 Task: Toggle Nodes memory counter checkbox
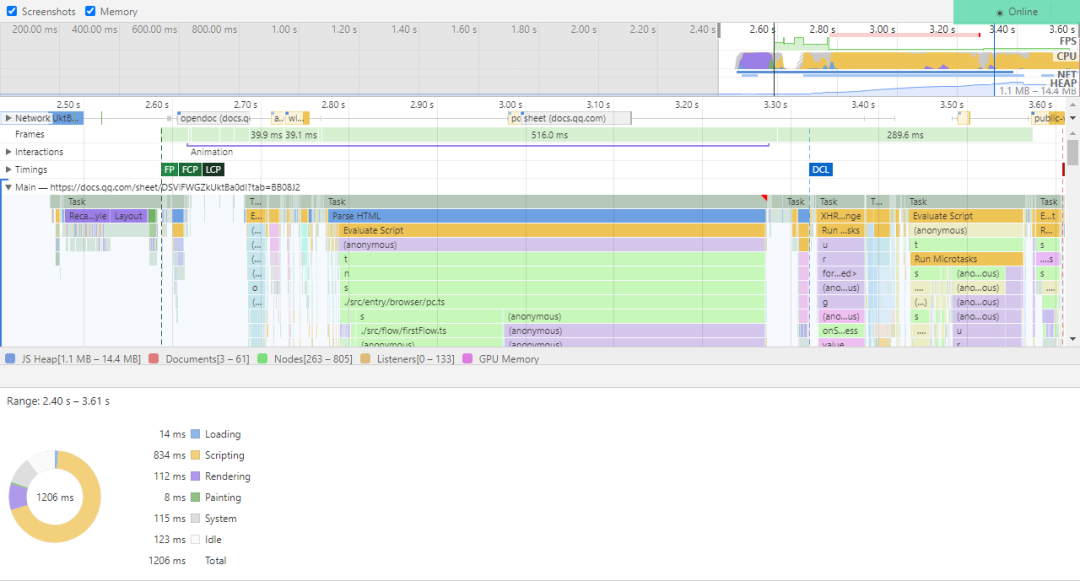click(x=262, y=359)
